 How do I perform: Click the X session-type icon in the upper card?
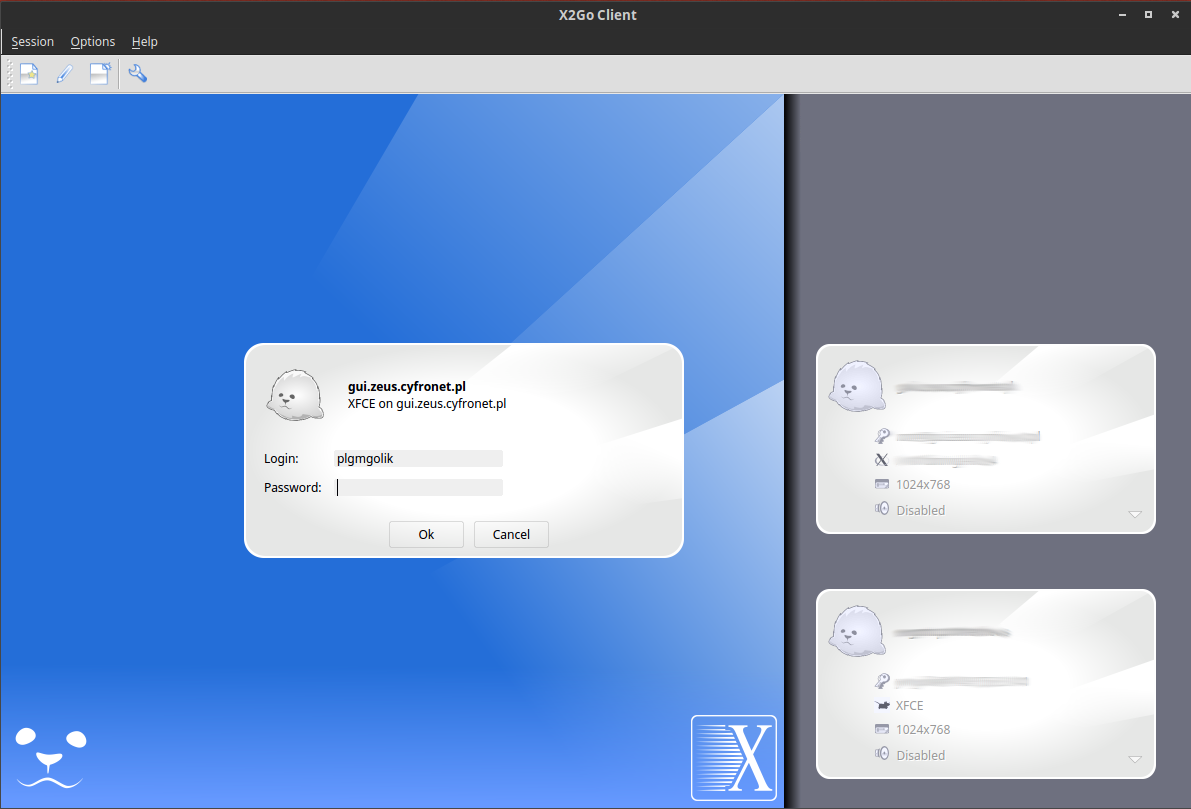pyautogui.click(x=882, y=460)
